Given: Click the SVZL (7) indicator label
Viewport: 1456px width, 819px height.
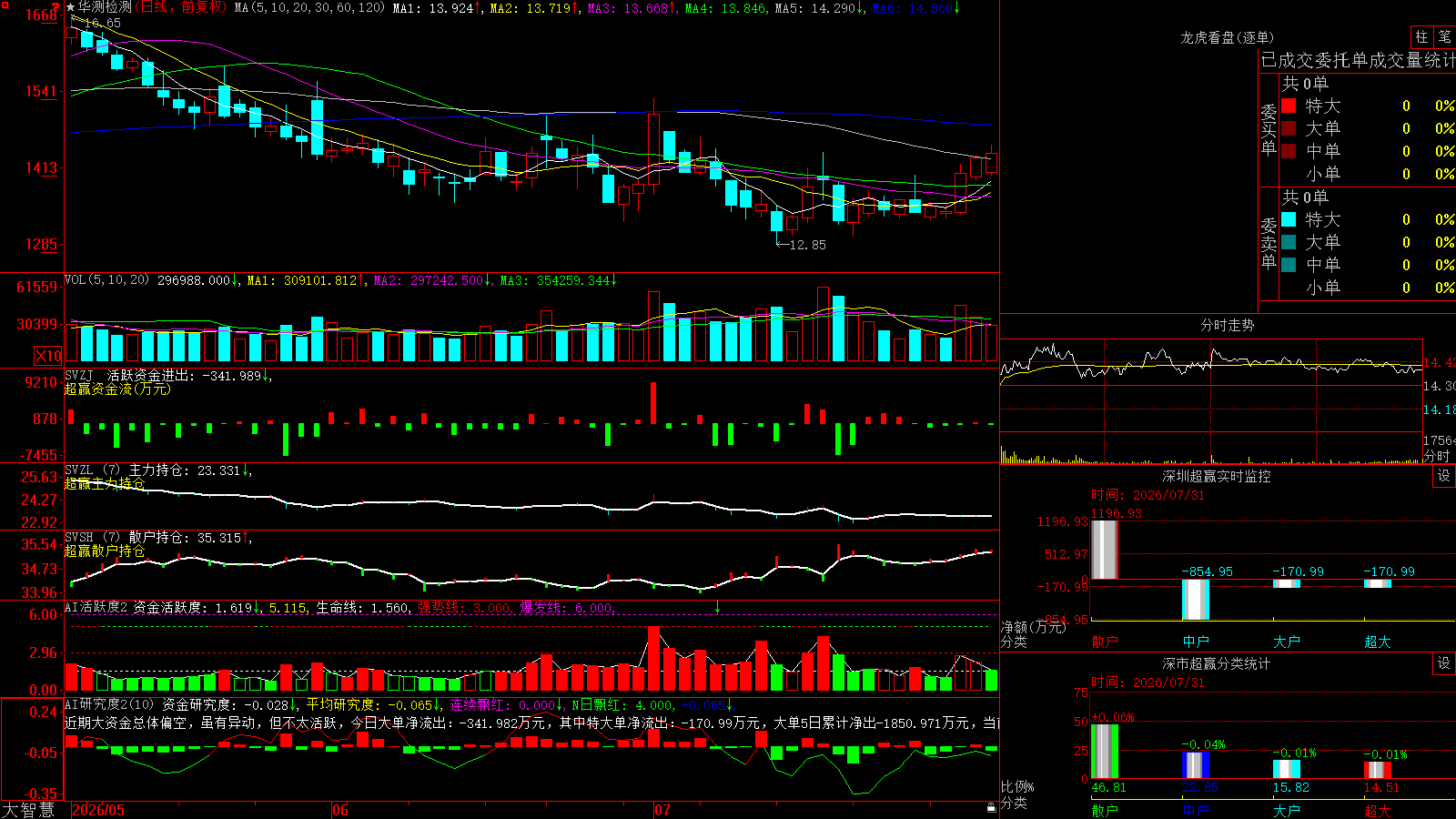Looking at the screenshot, I should pos(92,470).
